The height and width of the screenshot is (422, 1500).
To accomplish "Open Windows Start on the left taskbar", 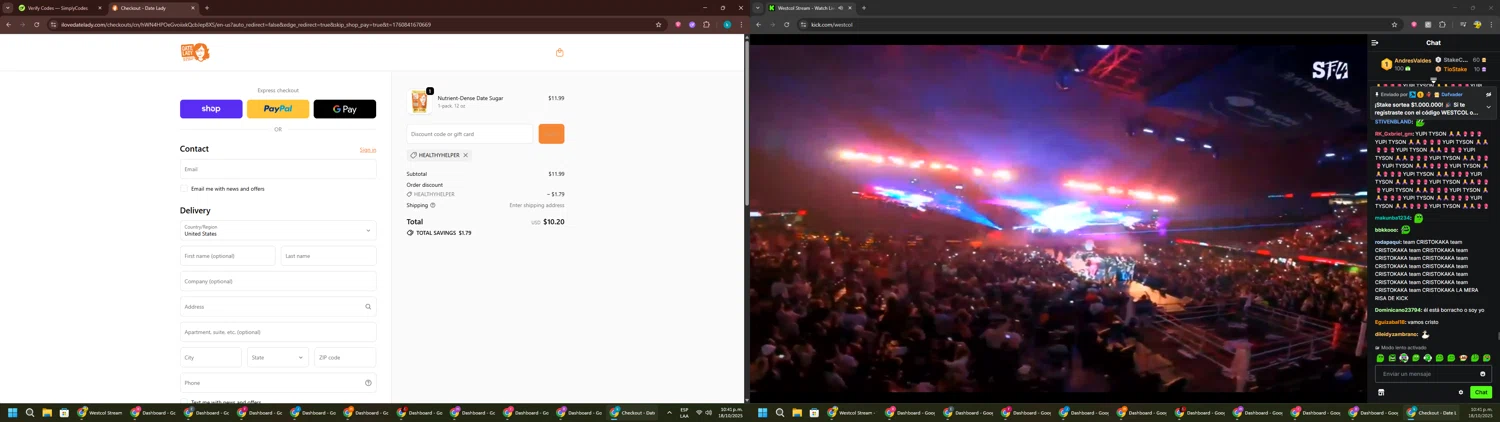I will pyautogui.click(x=13, y=412).
